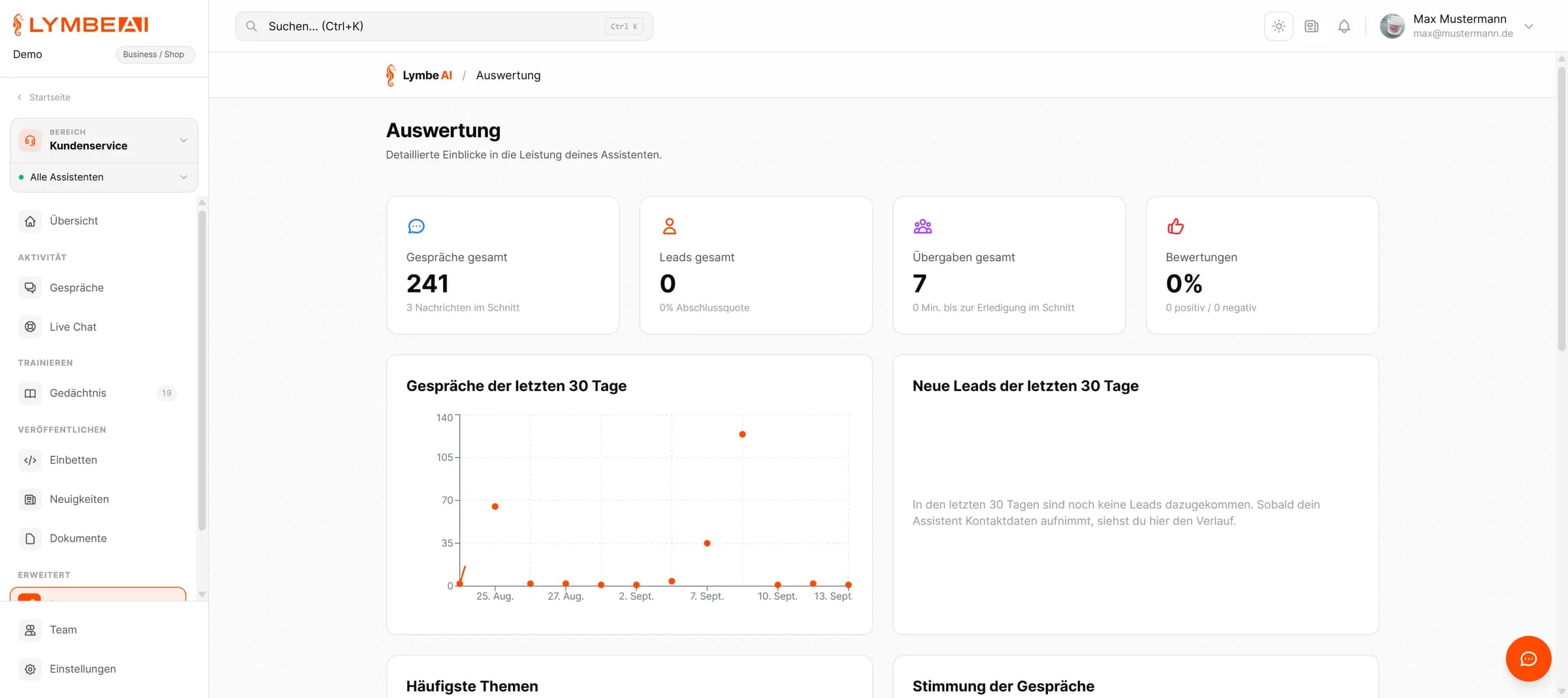Click the Einbetten code brackets icon
1568x698 pixels.
coord(30,460)
